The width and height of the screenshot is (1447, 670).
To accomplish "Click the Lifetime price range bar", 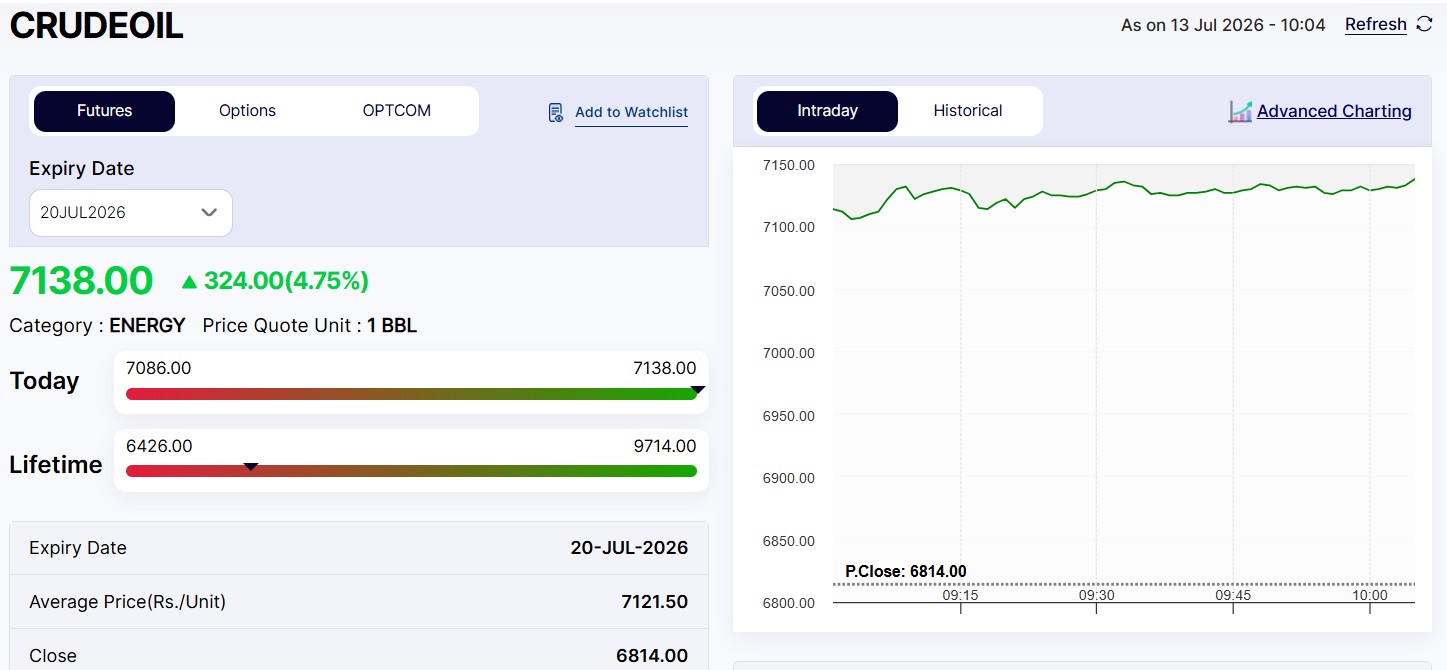I will 411,471.
